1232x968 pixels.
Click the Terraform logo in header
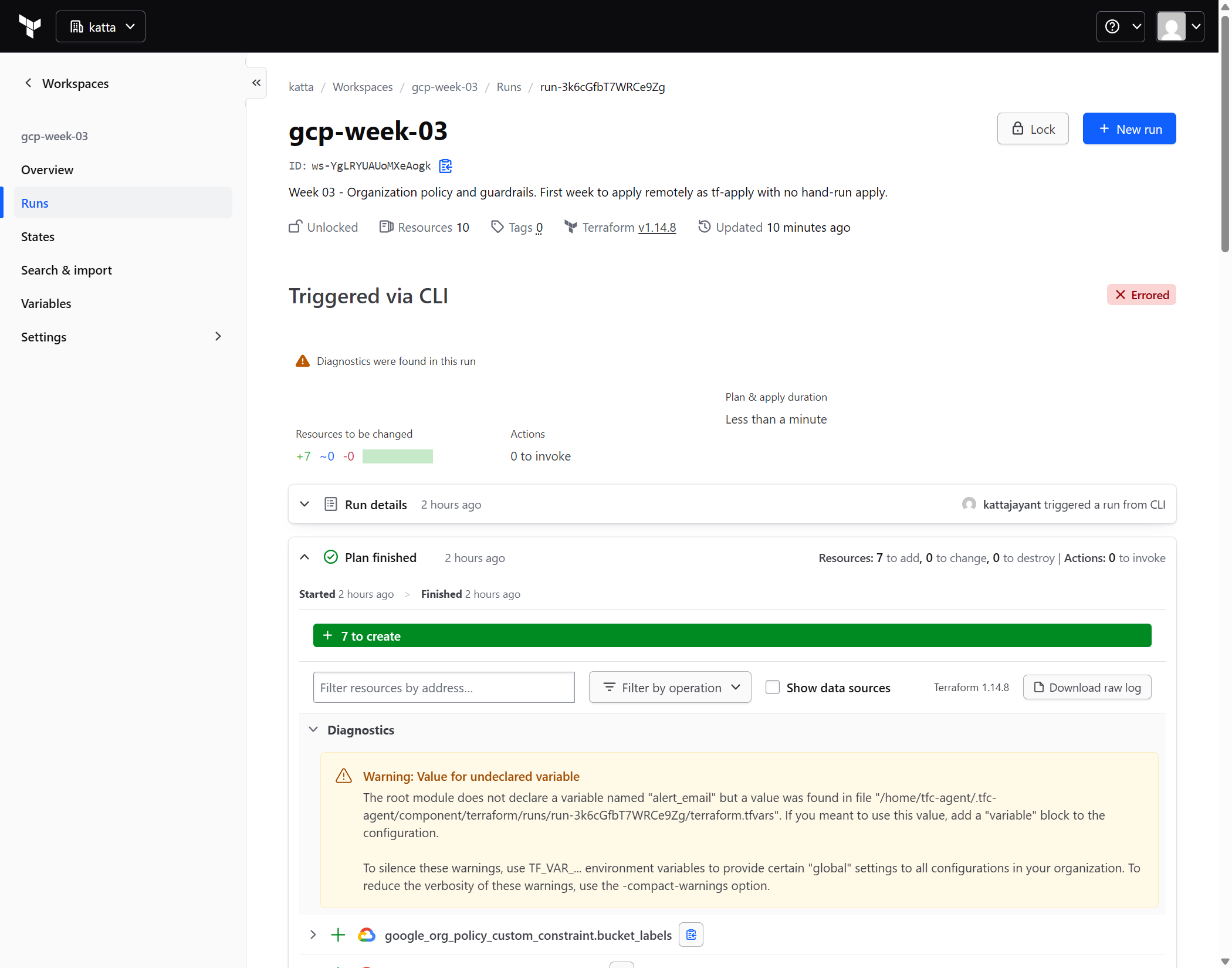point(30,26)
